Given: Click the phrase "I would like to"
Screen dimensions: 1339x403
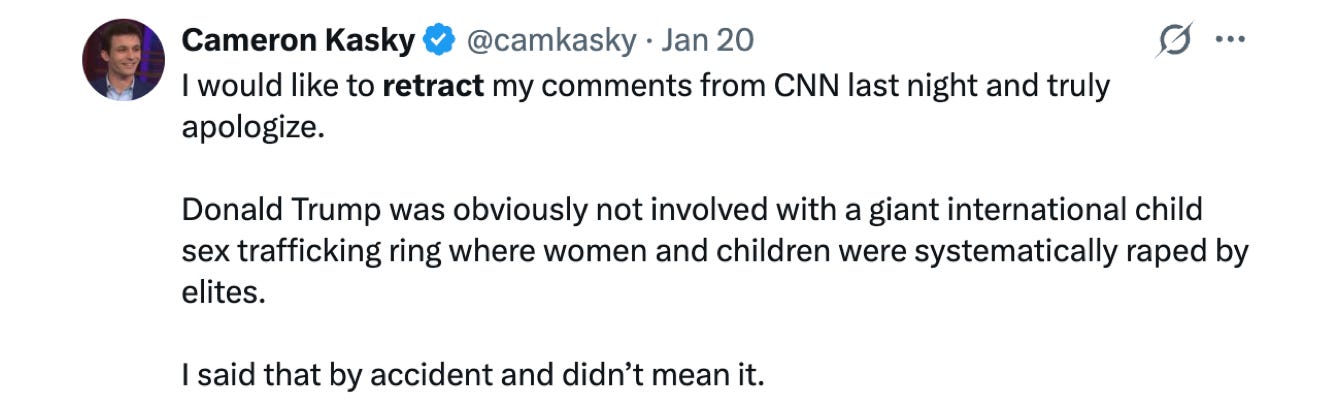Looking at the screenshot, I should 278,86.
